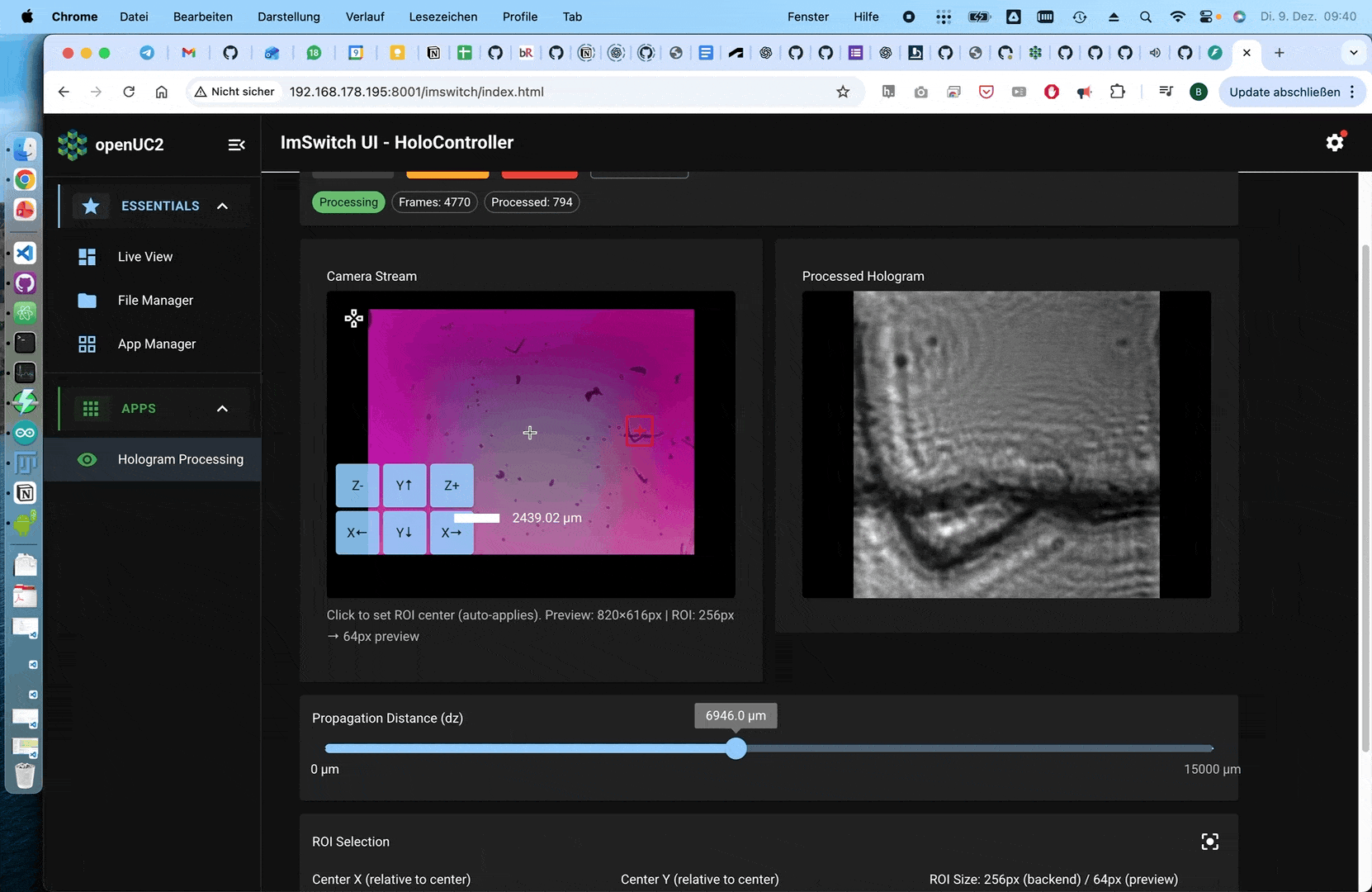
Task: Collapse the sidebar with the menu icon
Action: (x=236, y=145)
